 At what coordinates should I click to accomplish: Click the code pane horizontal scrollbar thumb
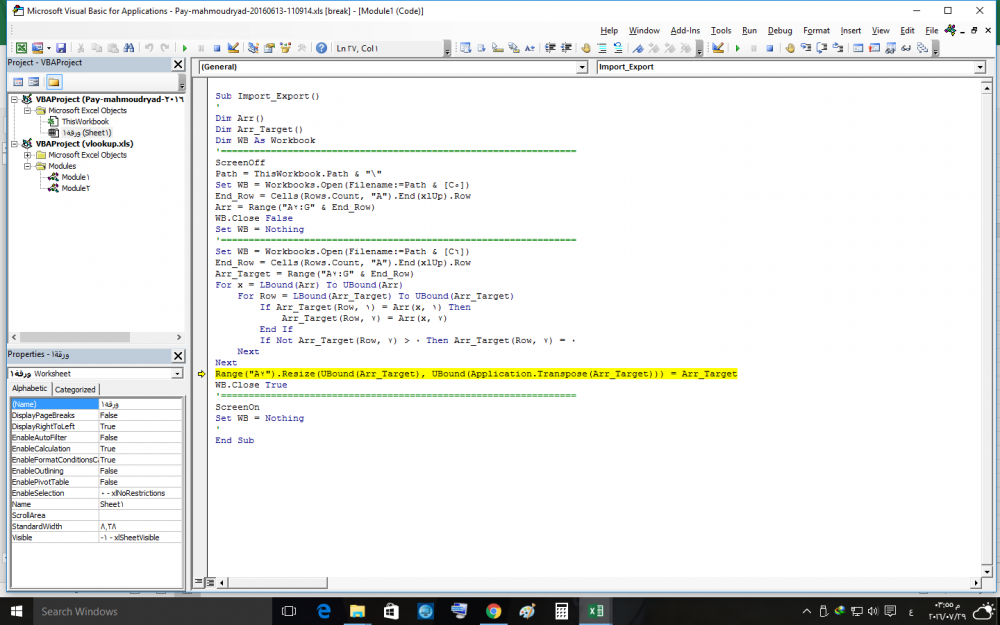(x=277, y=583)
